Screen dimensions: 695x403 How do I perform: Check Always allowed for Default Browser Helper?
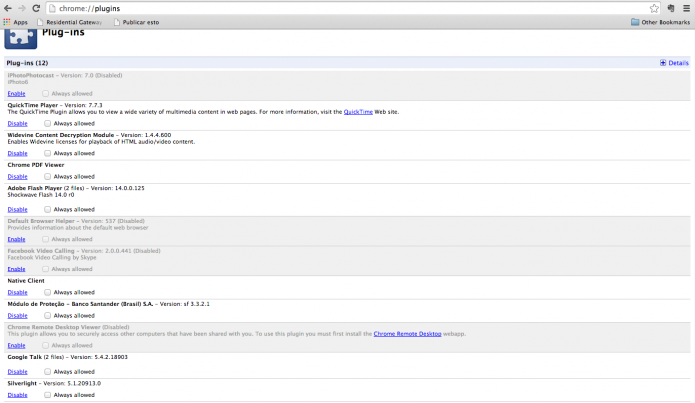tap(45, 239)
